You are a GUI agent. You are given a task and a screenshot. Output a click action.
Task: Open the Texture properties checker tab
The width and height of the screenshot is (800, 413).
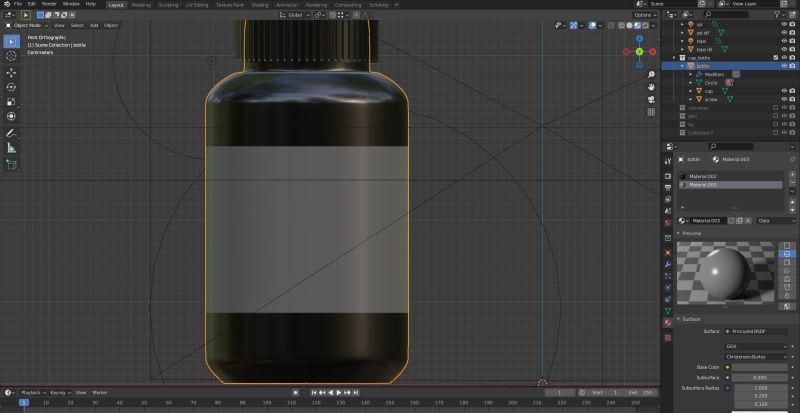tap(668, 337)
